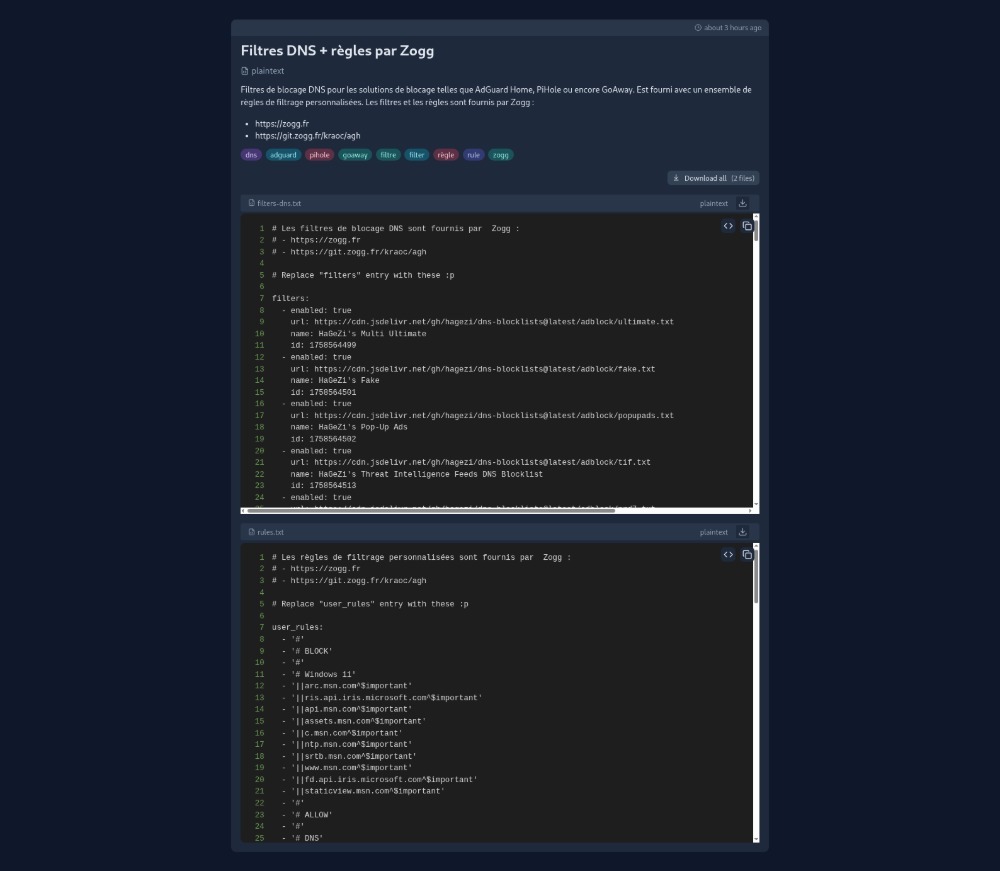
Task: Download the filters-dns.txt file
Action: click(x=743, y=203)
